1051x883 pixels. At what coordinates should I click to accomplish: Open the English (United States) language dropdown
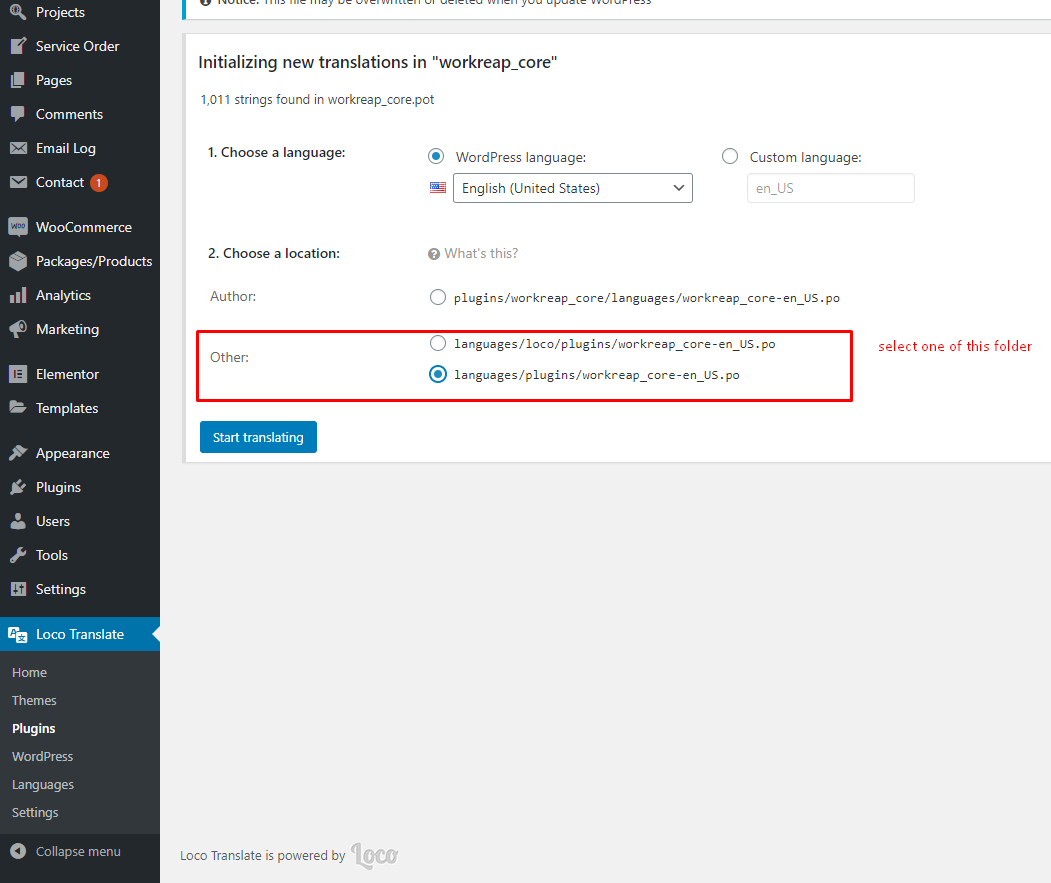pyautogui.click(x=572, y=188)
